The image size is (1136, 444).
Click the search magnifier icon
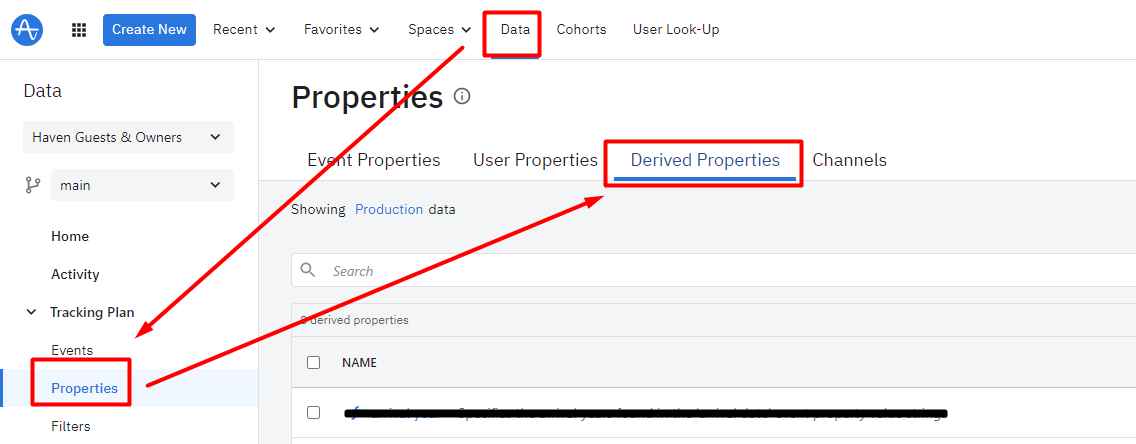click(308, 270)
